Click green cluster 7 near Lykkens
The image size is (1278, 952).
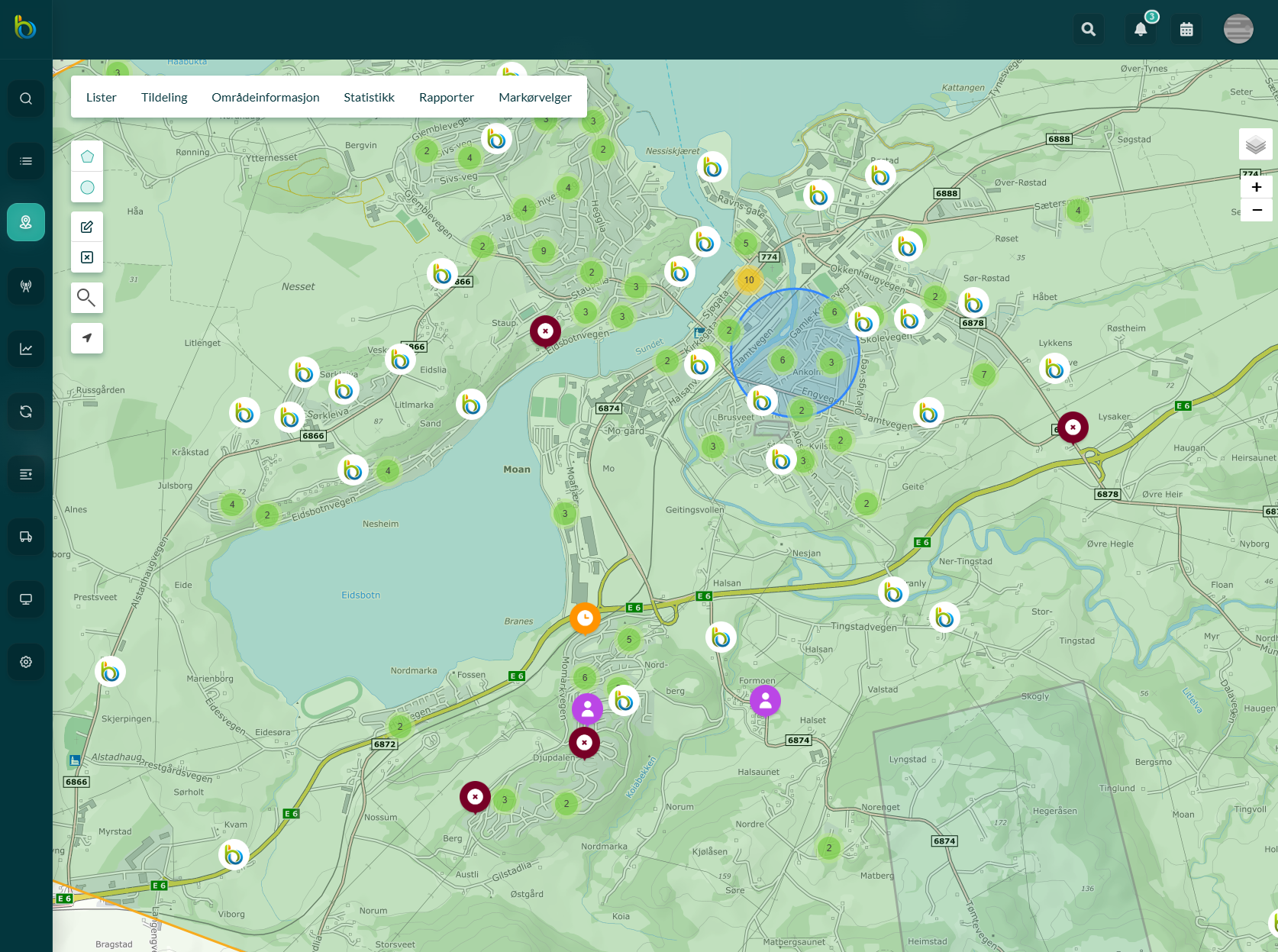(984, 375)
